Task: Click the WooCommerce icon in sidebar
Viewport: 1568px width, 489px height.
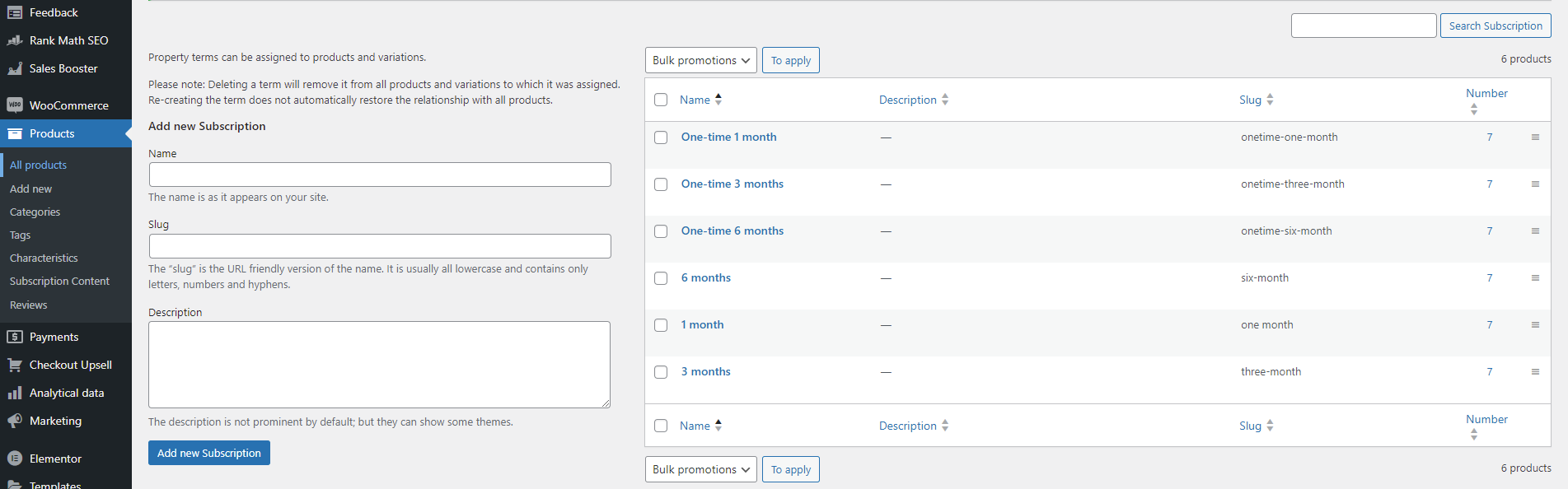Action: [x=15, y=105]
